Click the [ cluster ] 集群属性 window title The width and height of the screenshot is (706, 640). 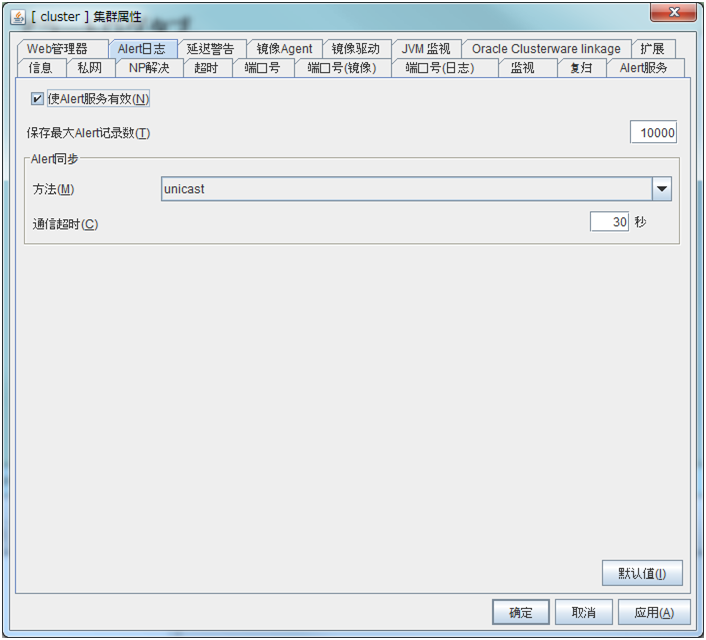(x=86, y=17)
